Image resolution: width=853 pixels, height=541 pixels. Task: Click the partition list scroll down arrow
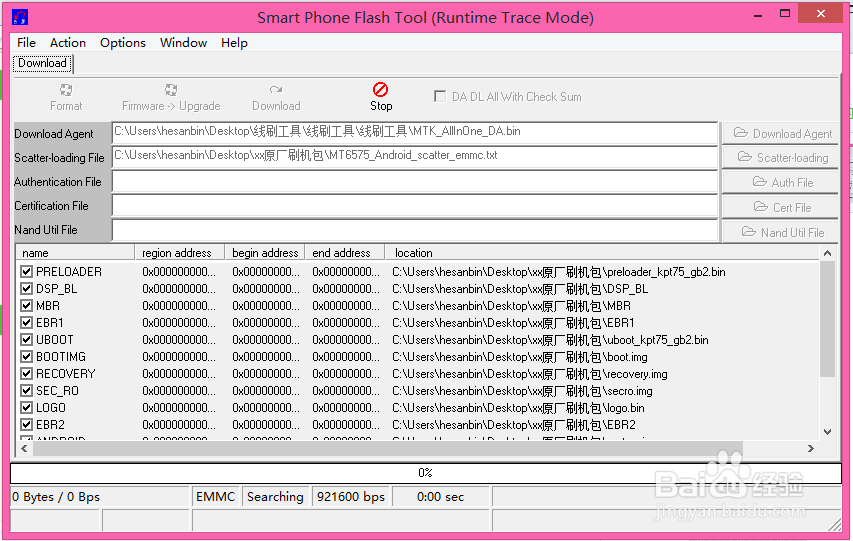pos(827,432)
